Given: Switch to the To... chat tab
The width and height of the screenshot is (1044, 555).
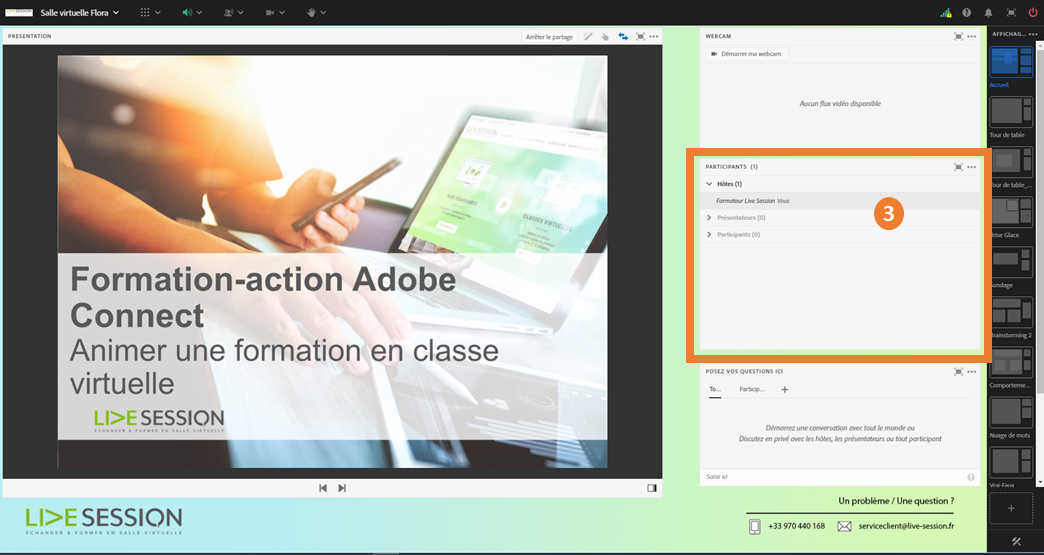Looking at the screenshot, I should pos(715,389).
